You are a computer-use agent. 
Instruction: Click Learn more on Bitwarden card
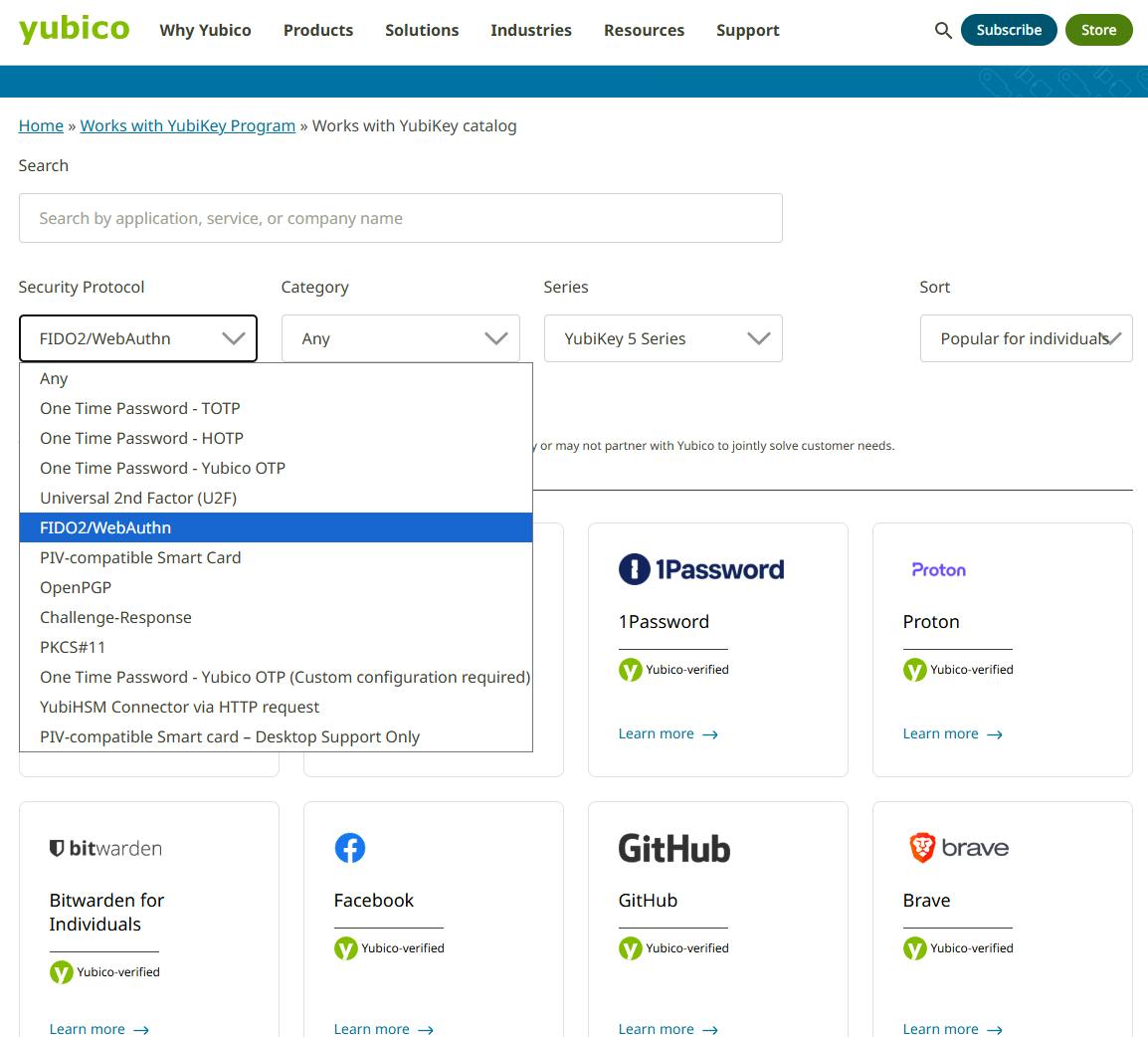98,1029
